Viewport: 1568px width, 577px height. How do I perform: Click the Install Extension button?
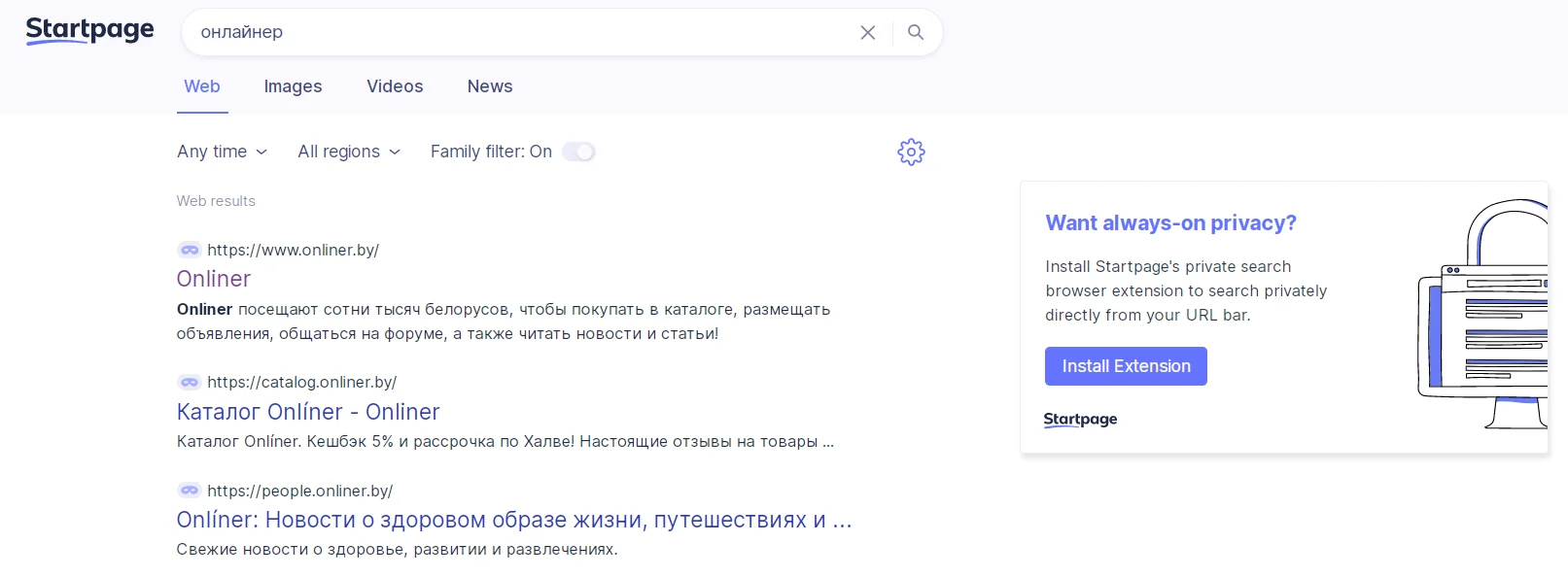tap(1126, 366)
